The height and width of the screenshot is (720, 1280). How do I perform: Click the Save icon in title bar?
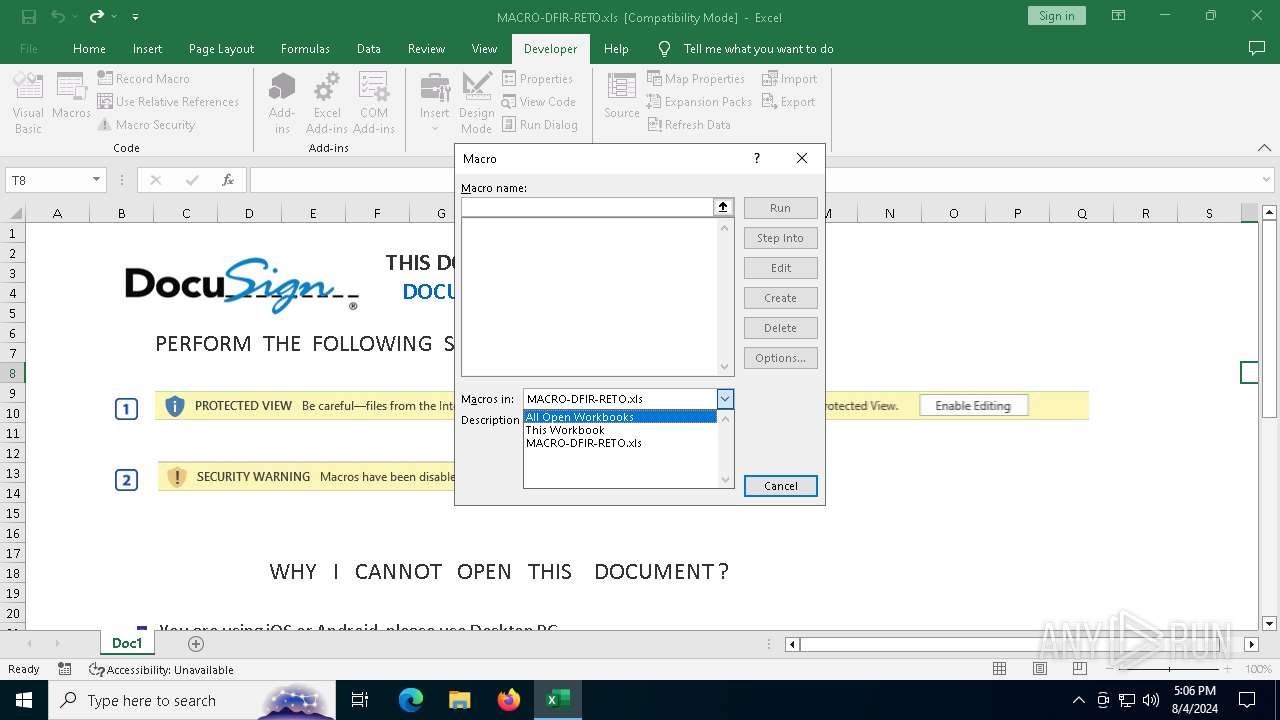(x=29, y=16)
